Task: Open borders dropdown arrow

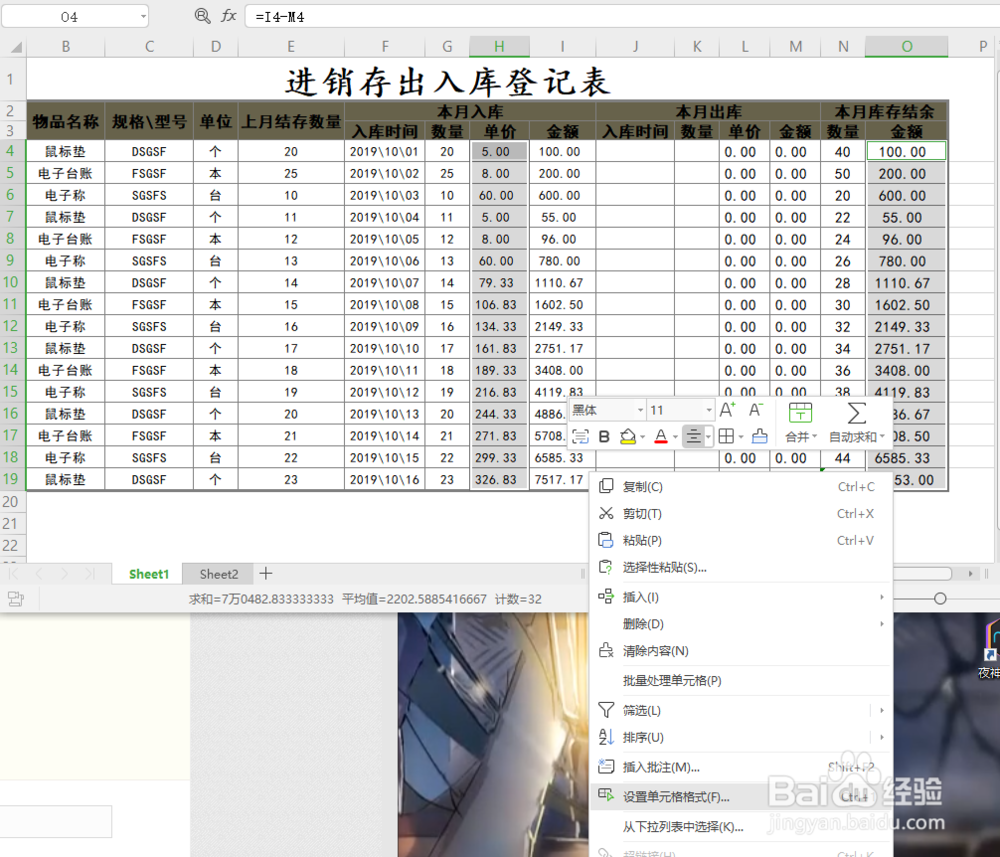Action: click(x=741, y=437)
